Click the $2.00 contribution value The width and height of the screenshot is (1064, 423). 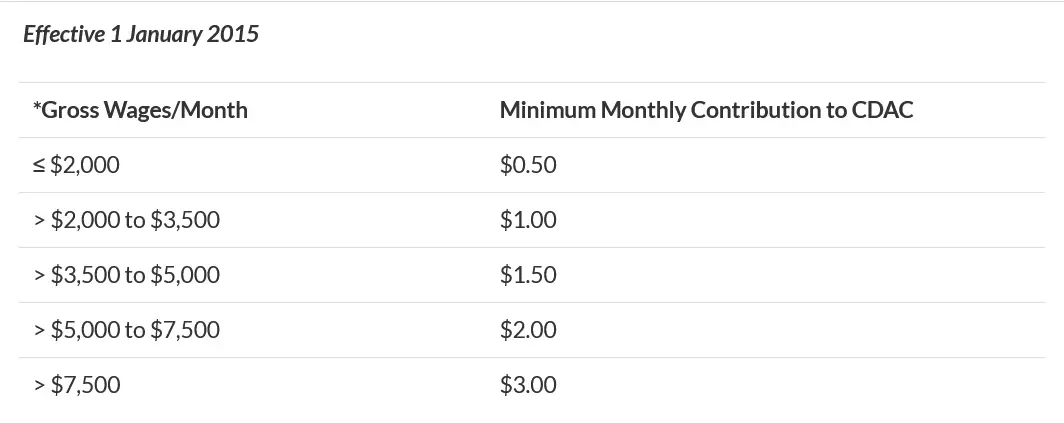[528, 330]
